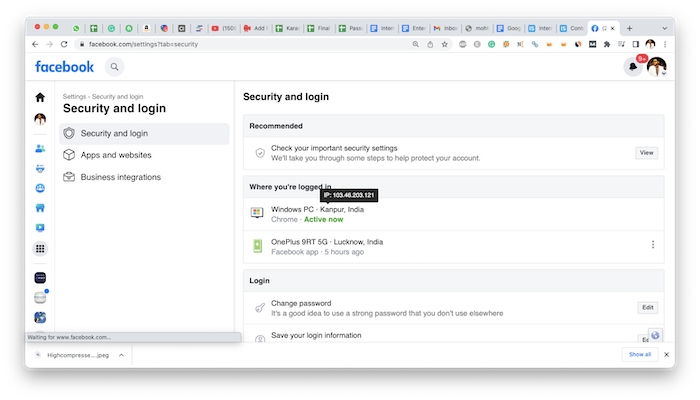Open Groups icon in left sidebar
The width and height of the screenshot is (700, 400).
(40, 188)
